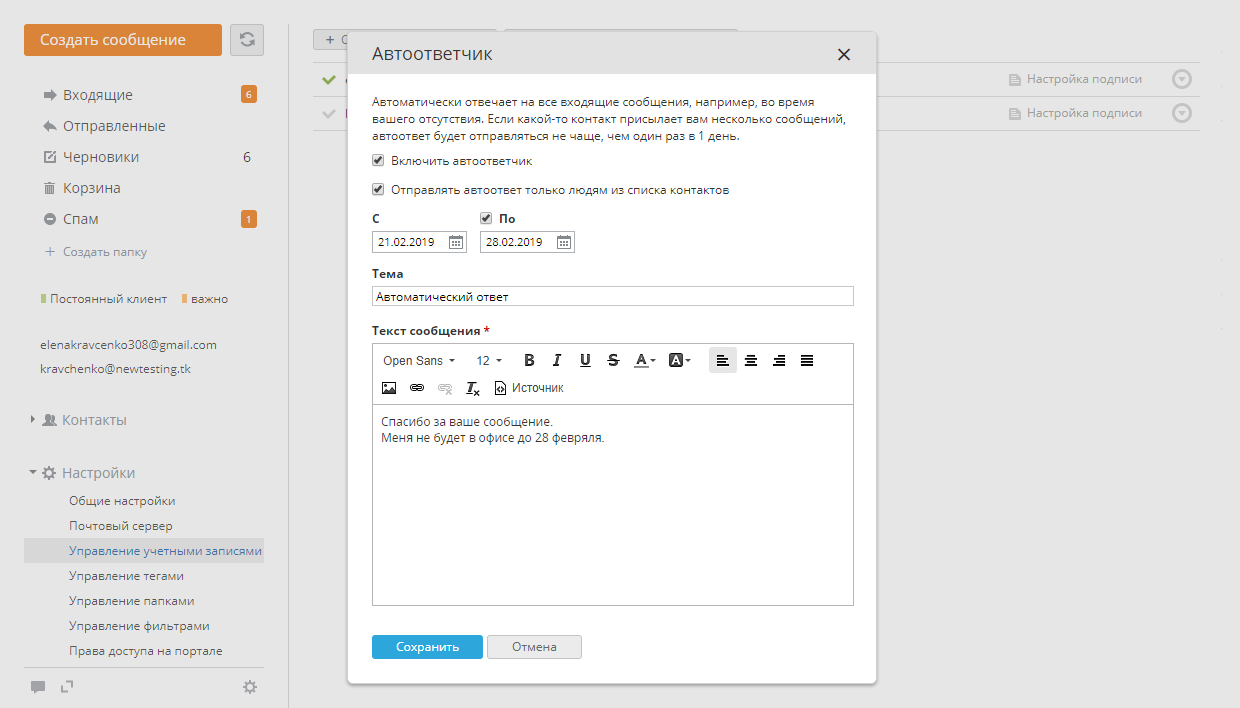Insert image into message text
The height and width of the screenshot is (708, 1240).
[389, 388]
